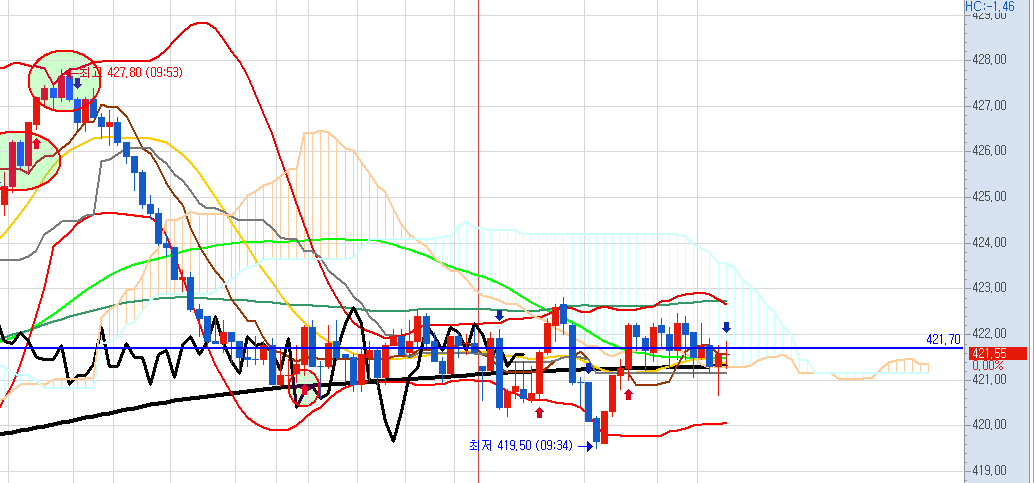The width and height of the screenshot is (1034, 483).
Task: Click the 427,00 price axis label
Action: coord(990,106)
